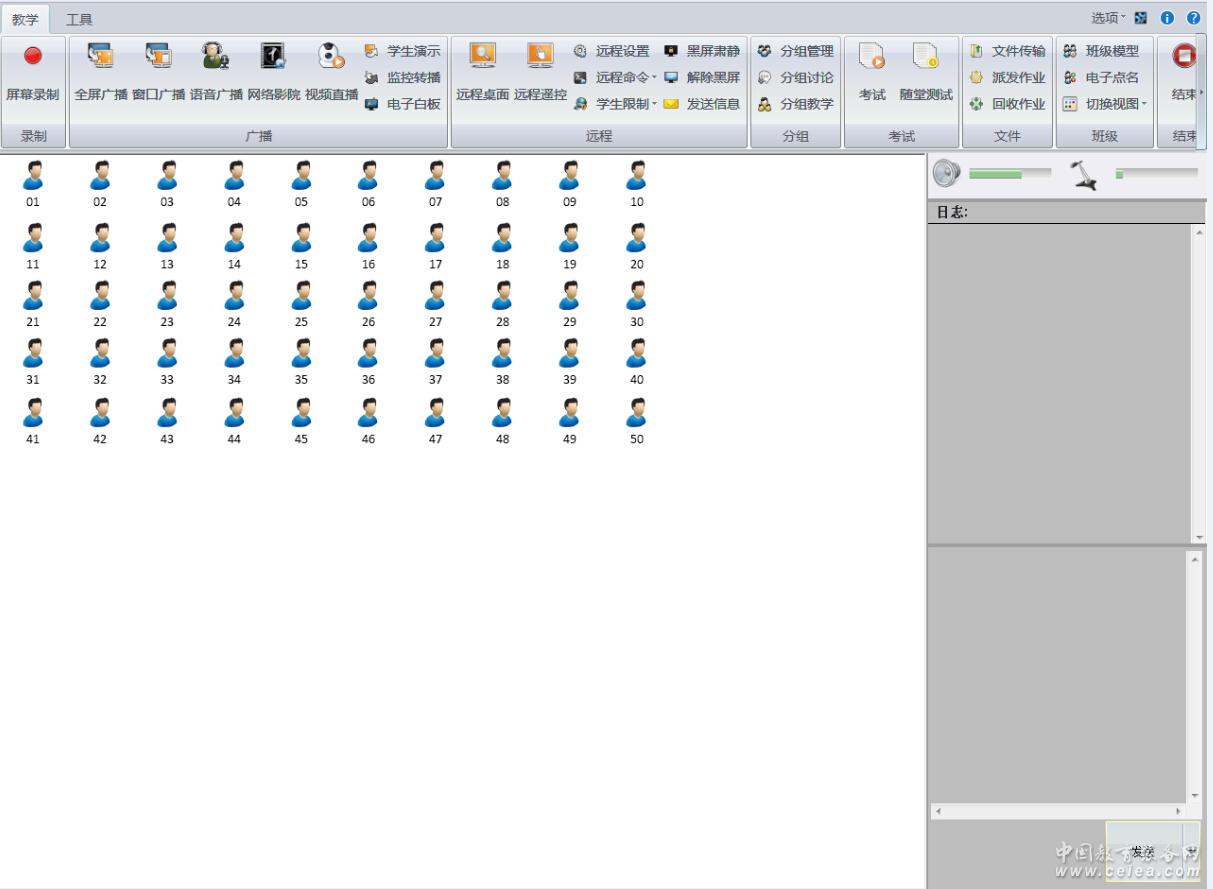Adjust the speaker volume slider
The image size is (1213, 889).
pos(1009,174)
